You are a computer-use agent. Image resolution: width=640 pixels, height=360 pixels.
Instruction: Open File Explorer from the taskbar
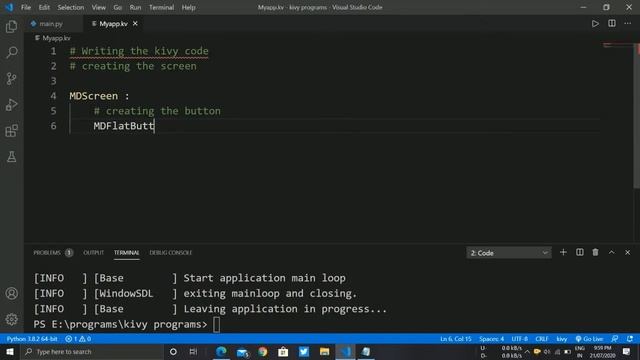pyautogui.click(x=324, y=351)
